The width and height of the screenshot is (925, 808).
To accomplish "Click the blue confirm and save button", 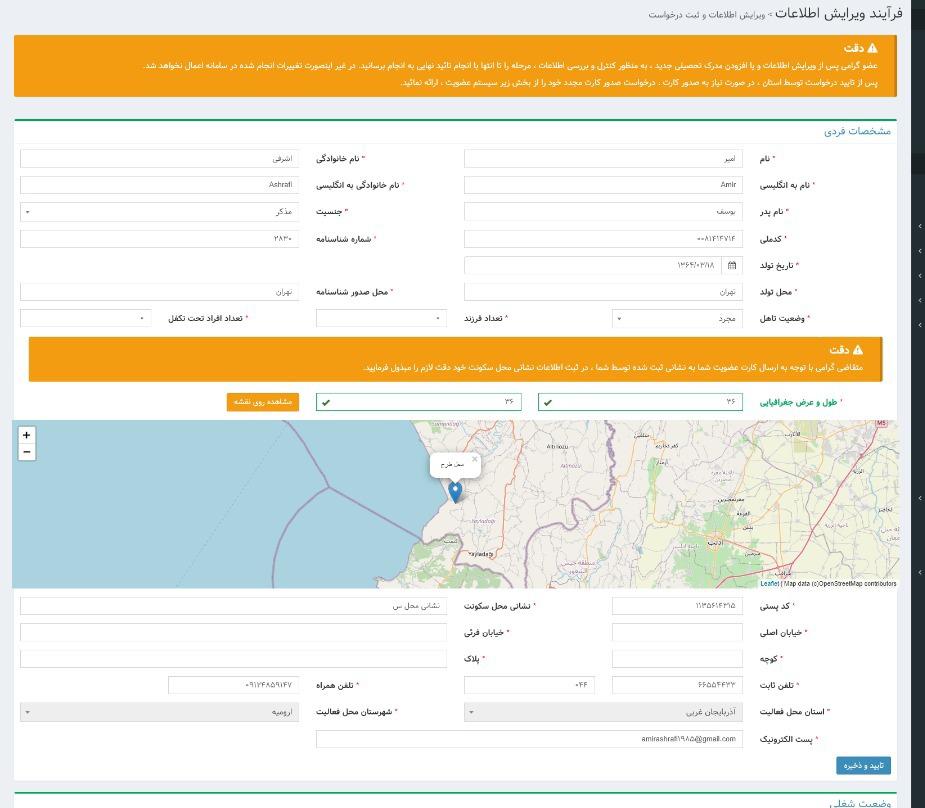I will tap(863, 765).
